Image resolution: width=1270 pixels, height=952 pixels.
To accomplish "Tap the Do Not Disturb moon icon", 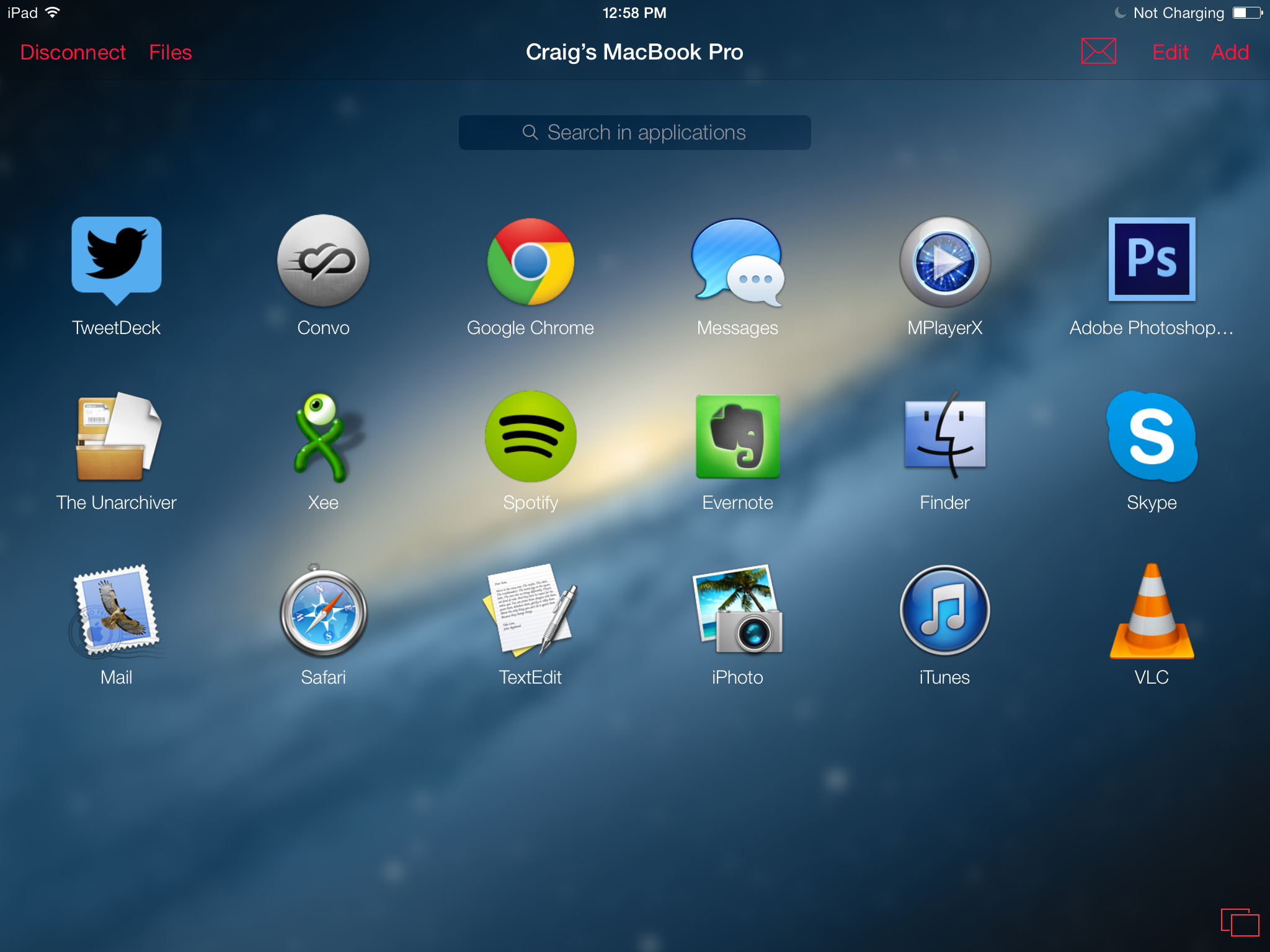I will (1120, 13).
